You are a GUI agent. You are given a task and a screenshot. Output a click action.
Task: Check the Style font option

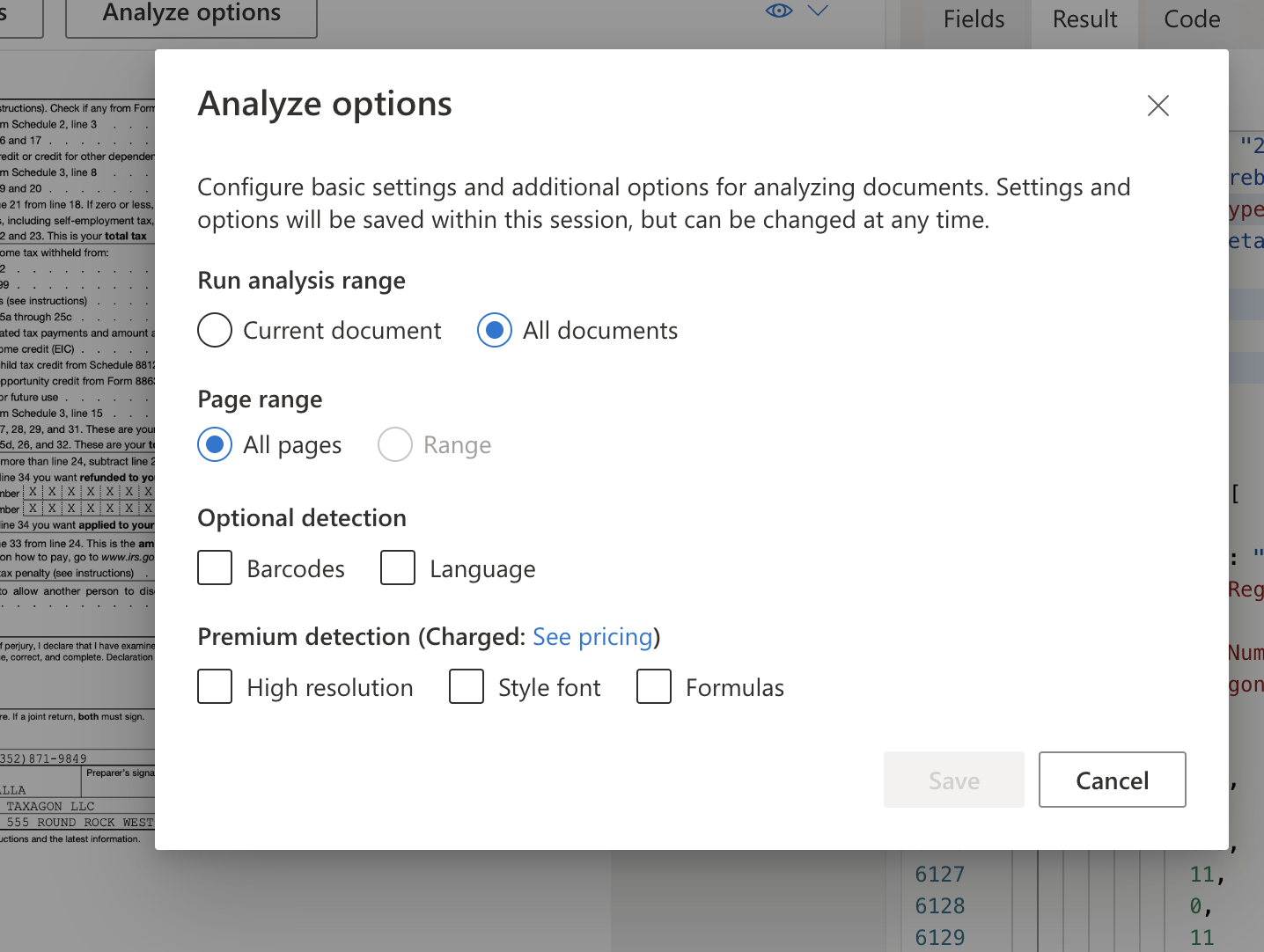tap(467, 687)
